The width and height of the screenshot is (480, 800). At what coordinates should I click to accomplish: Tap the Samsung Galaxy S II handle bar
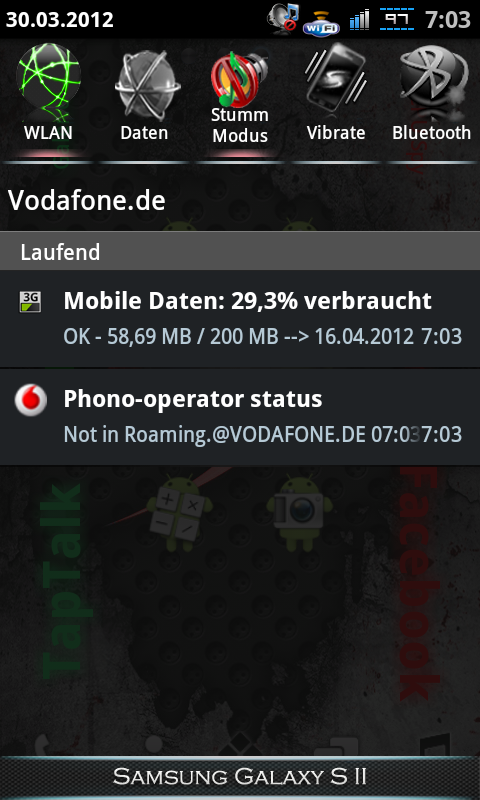(240, 777)
